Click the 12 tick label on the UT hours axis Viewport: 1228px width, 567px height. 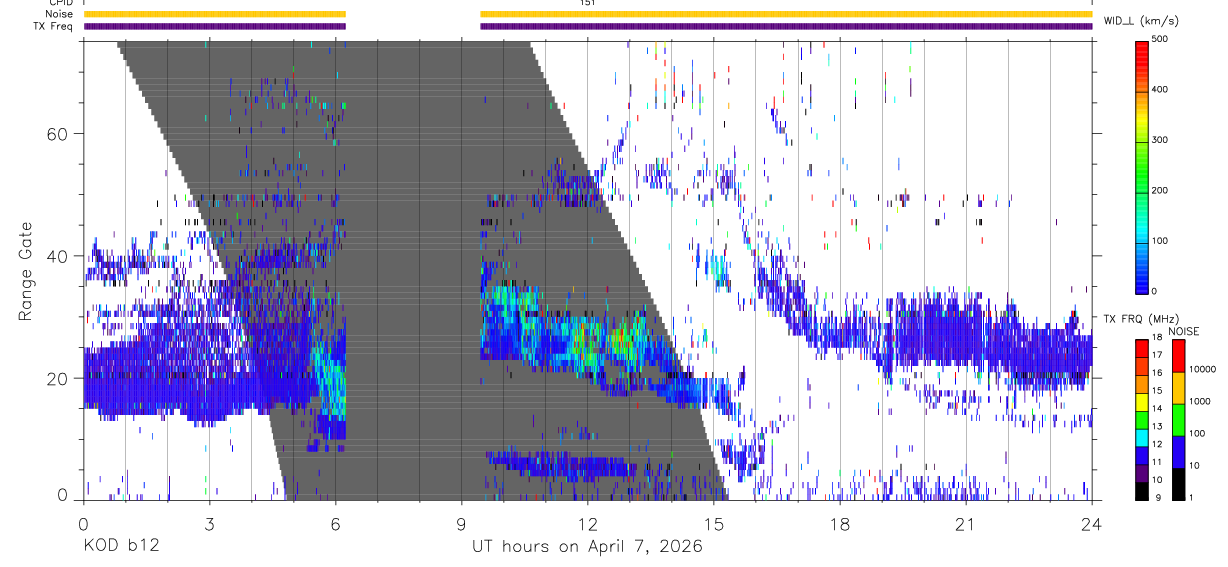pyautogui.click(x=587, y=524)
